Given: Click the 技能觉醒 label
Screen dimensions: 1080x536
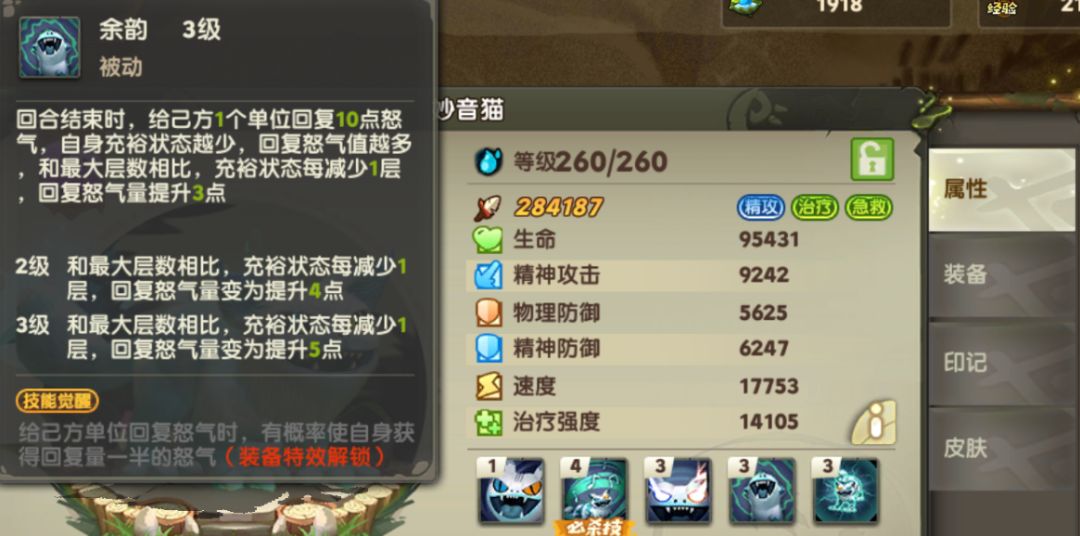Looking at the screenshot, I should (57, 401).
